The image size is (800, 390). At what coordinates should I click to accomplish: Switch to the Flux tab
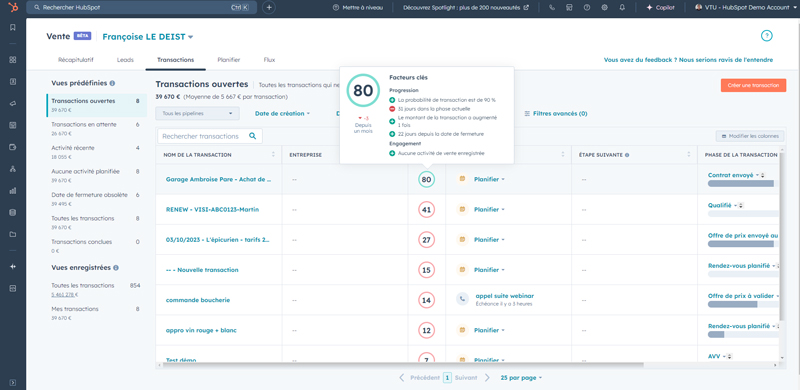point(269,60)
